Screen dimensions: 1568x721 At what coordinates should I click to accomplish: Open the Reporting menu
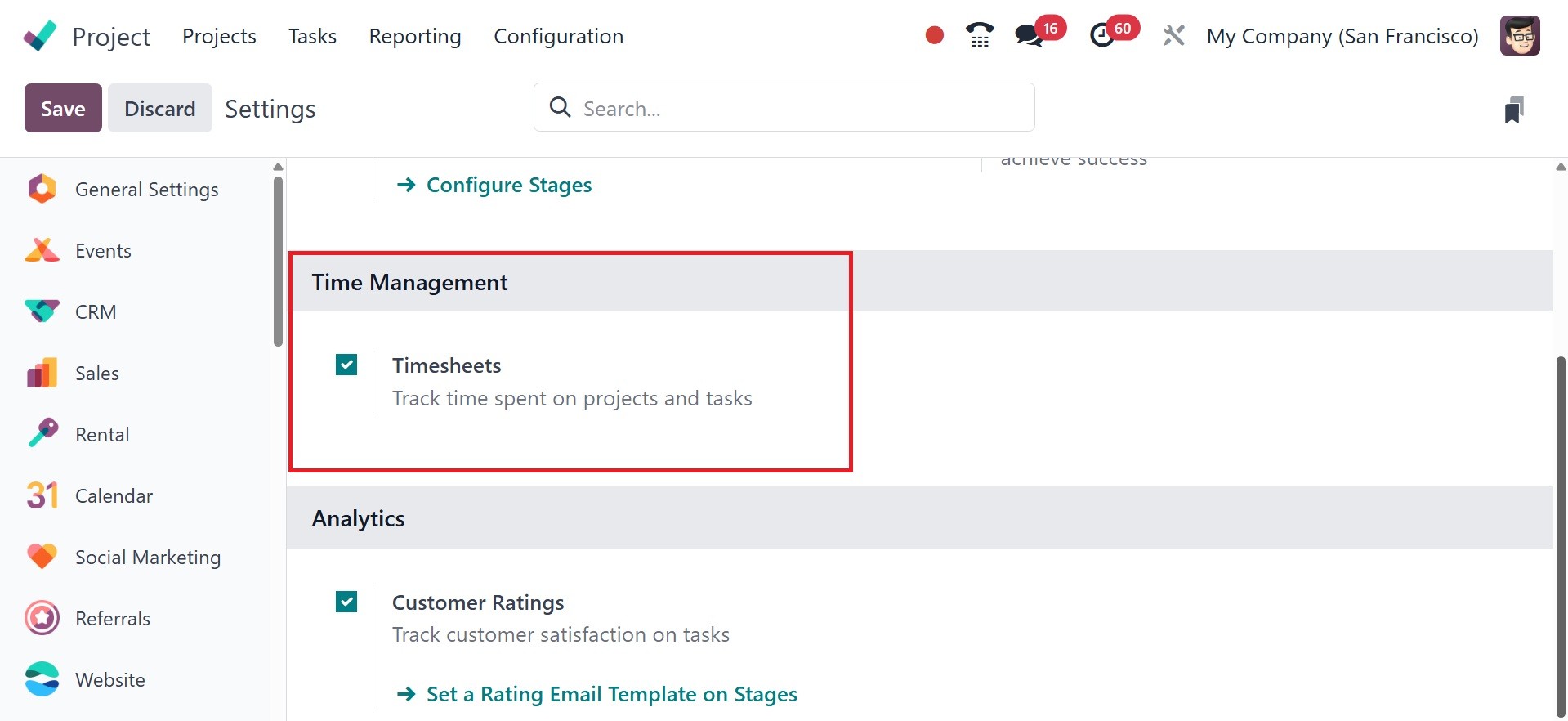(x=415, y=36)
